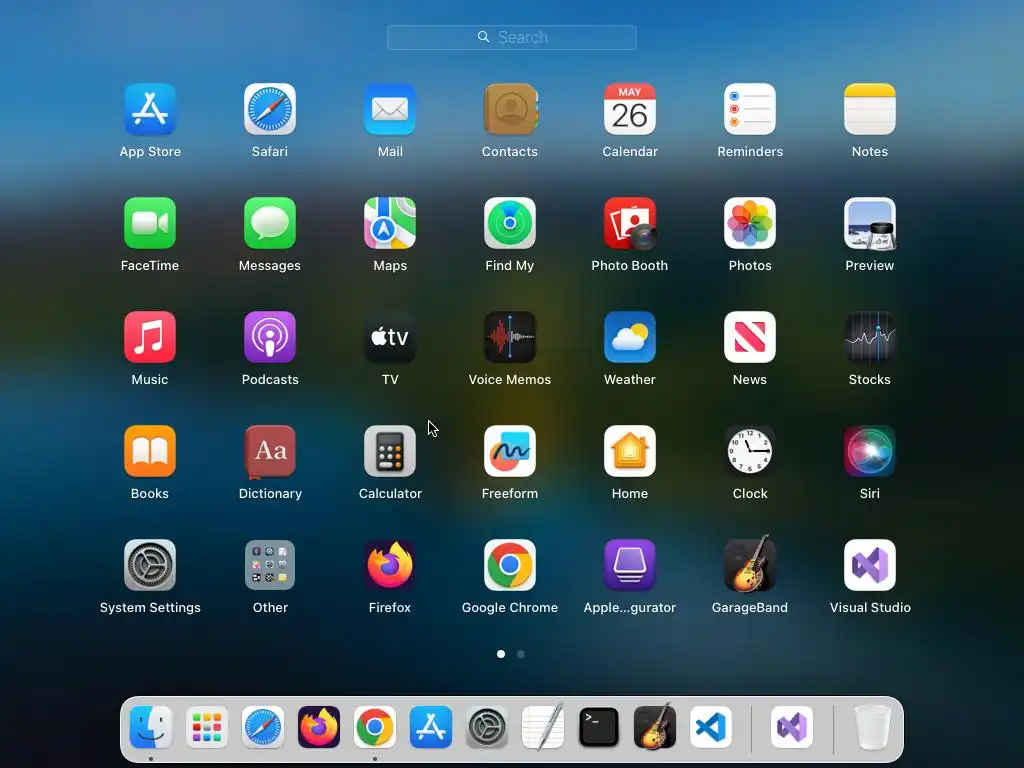
Task: Activate Siri from Launchpad
Action: tap(870, 451)
